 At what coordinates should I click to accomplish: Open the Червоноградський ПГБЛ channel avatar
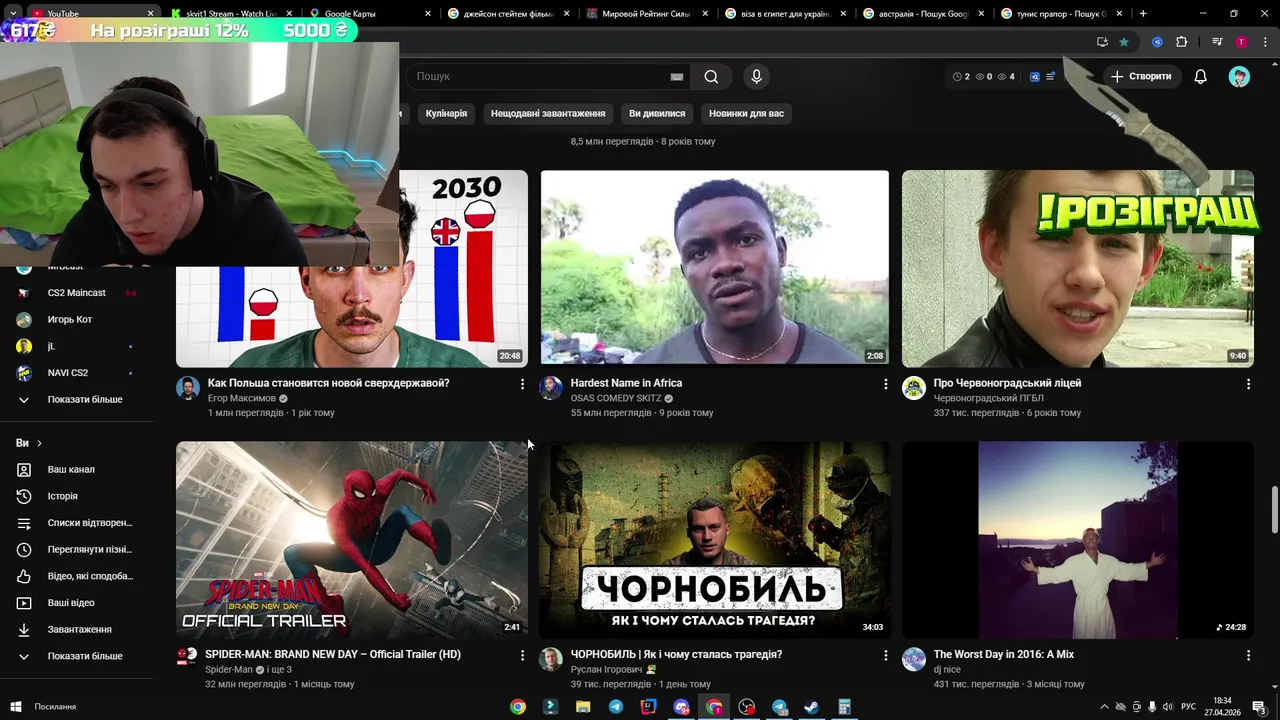click(x=914, y=388)
